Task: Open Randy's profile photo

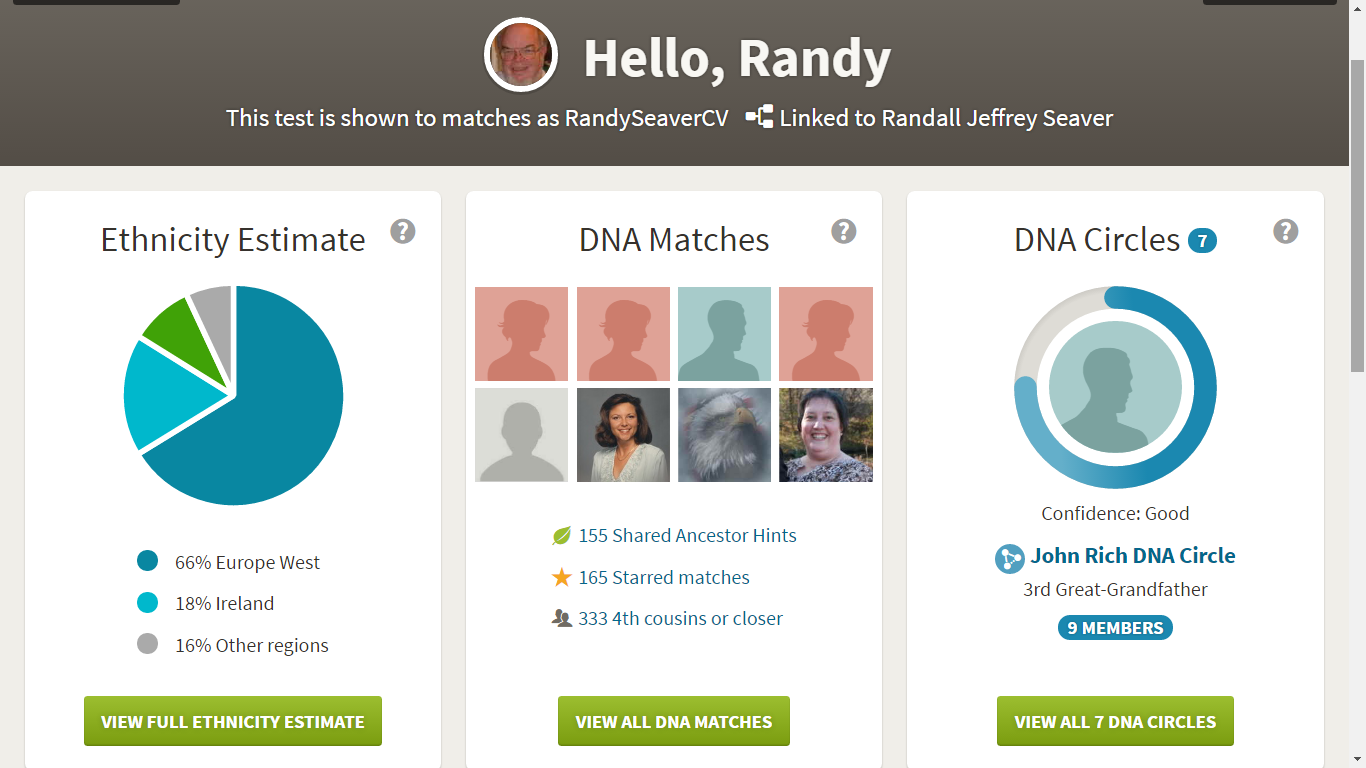Action: (520, 55)
